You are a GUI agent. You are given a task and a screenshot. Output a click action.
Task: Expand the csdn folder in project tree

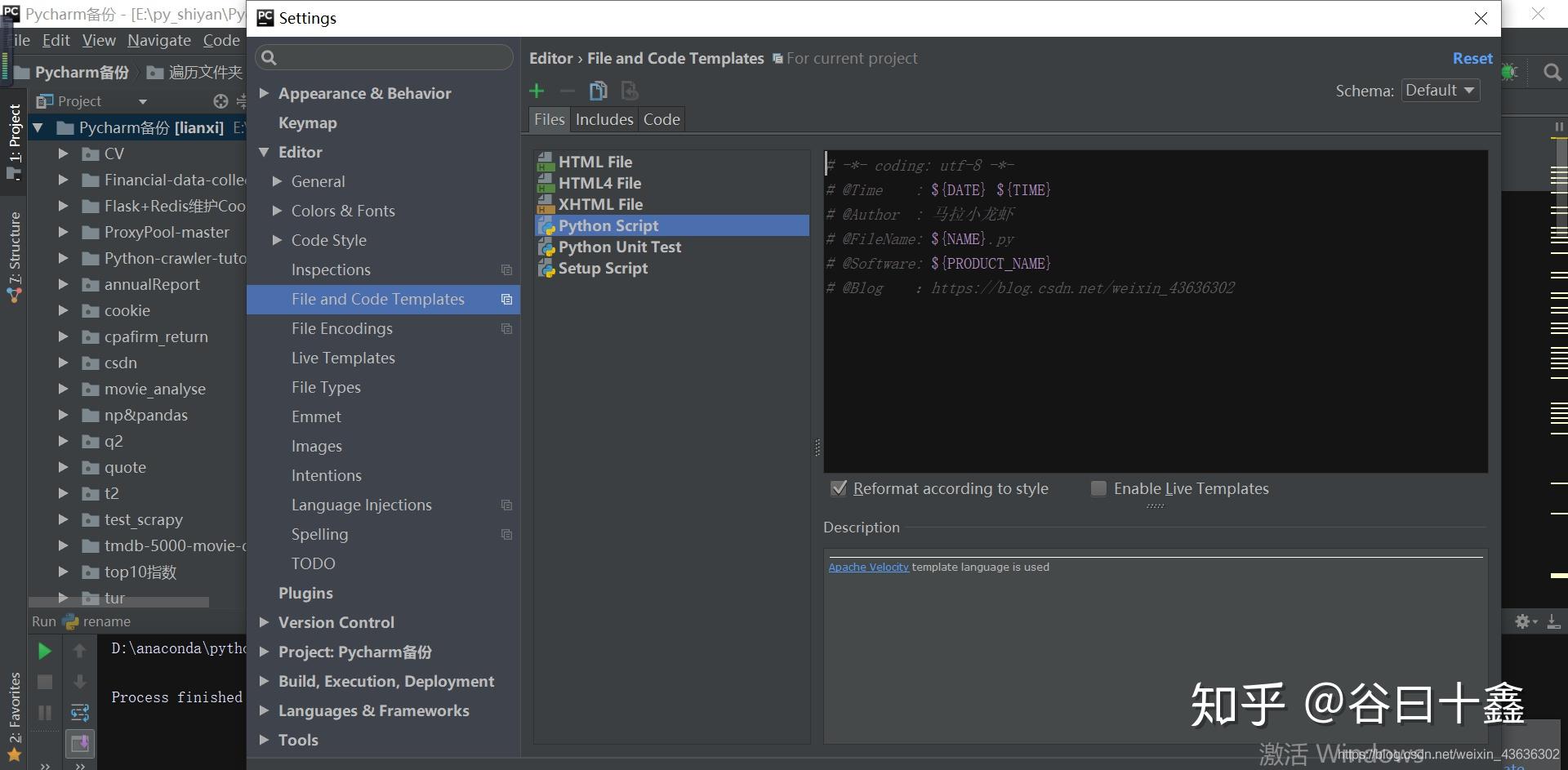click(63, 363)
